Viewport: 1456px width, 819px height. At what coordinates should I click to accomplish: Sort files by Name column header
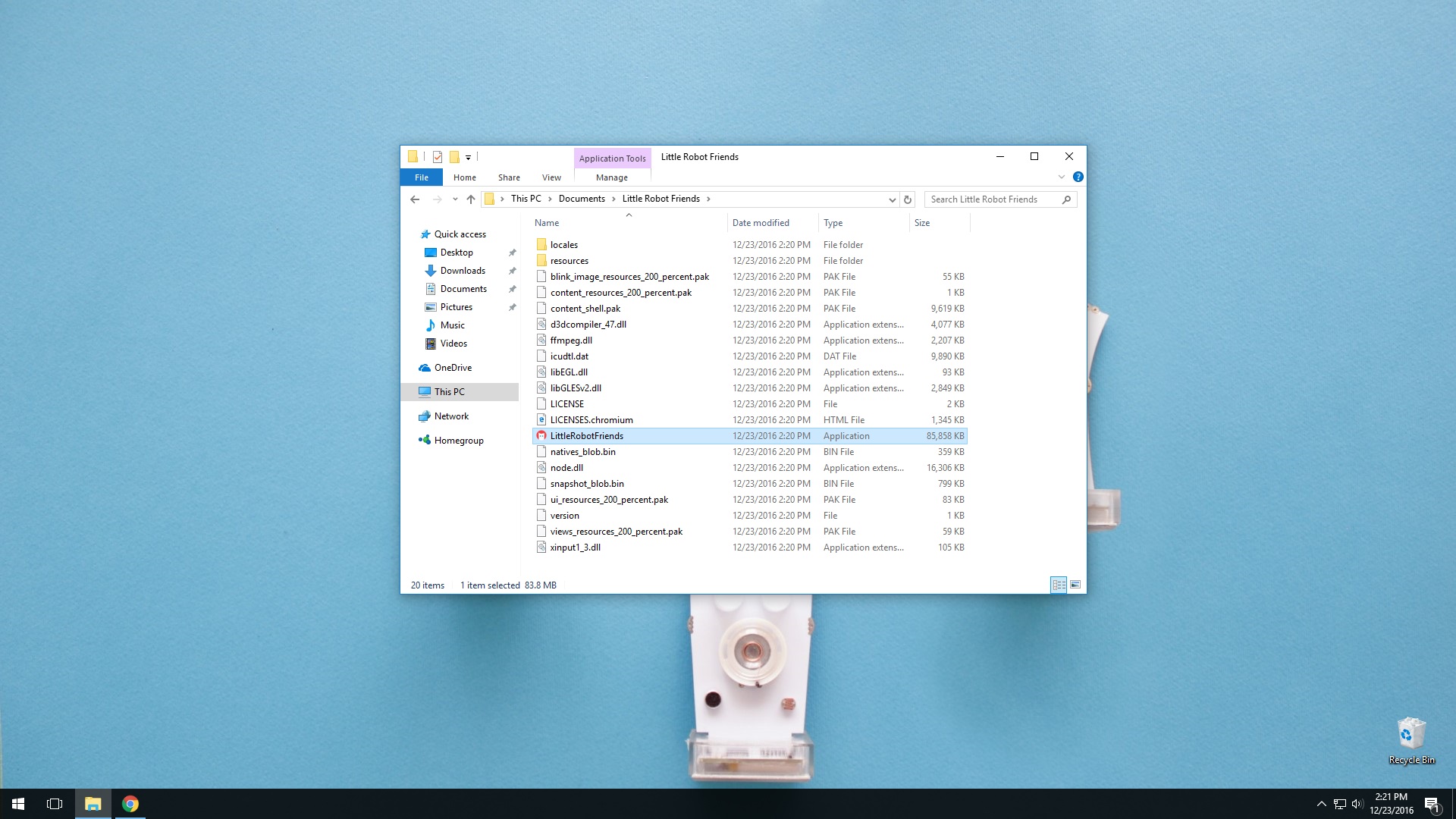(x=628, y=223)
